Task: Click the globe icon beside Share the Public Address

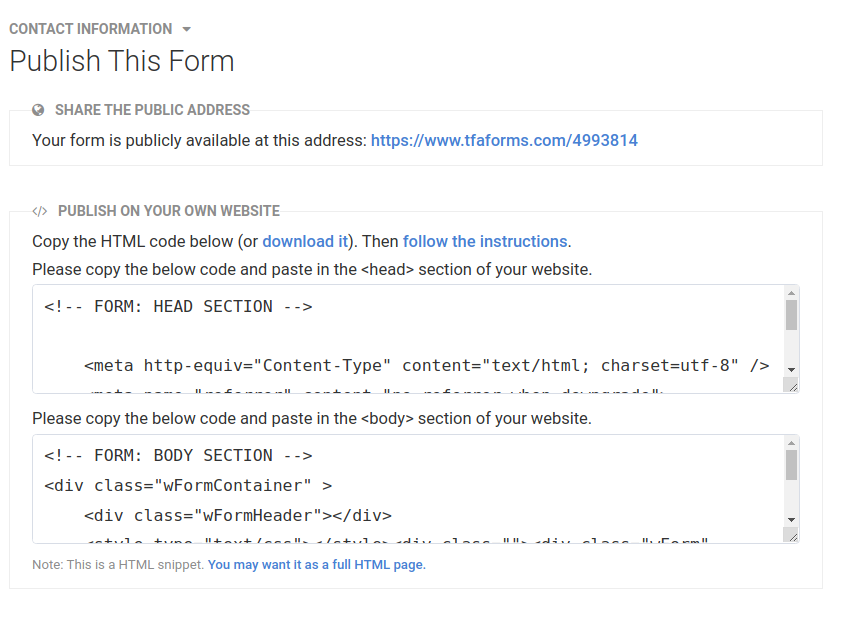Action: (38, 110)
